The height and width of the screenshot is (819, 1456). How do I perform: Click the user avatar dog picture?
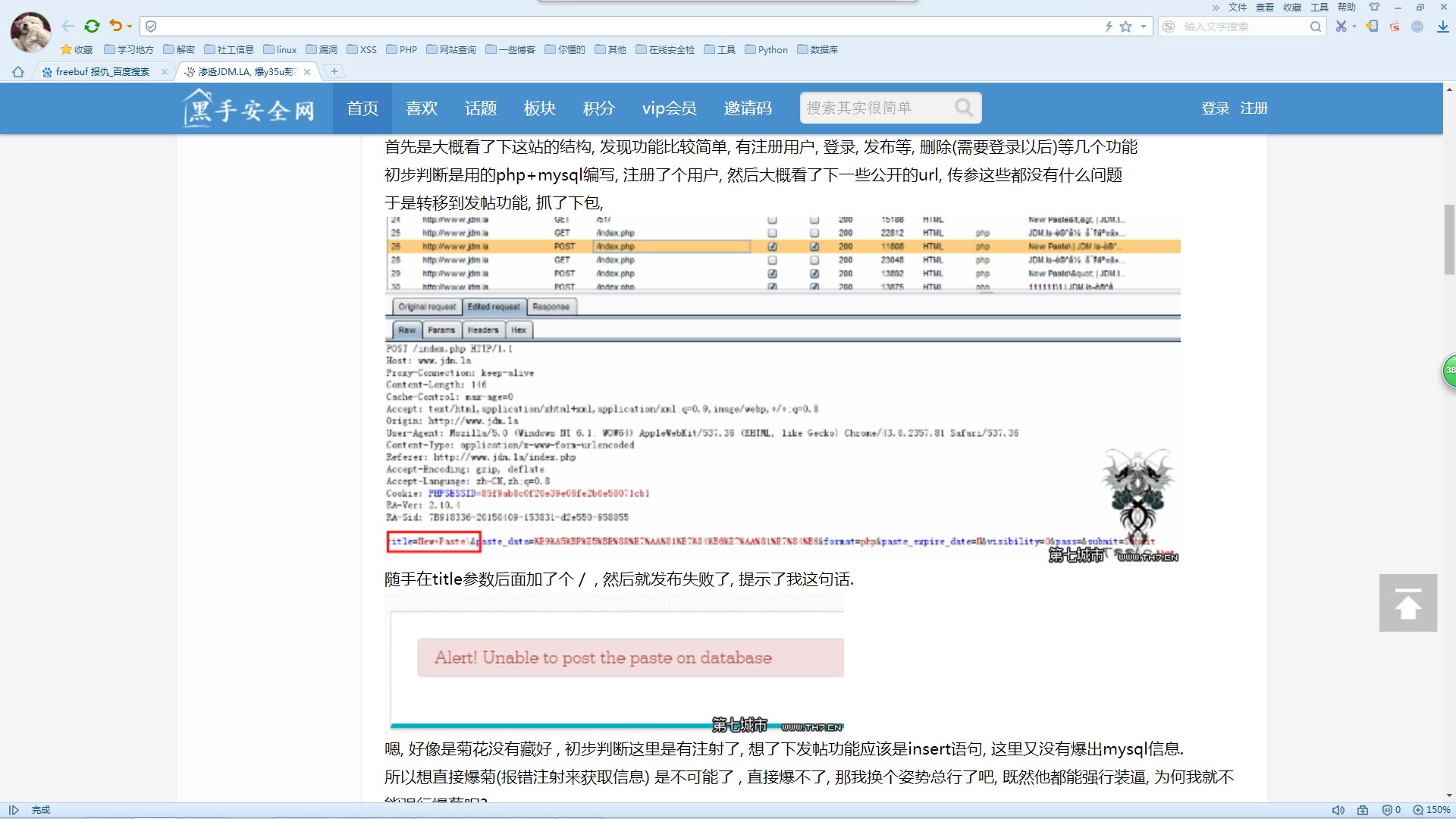point(30,32)
